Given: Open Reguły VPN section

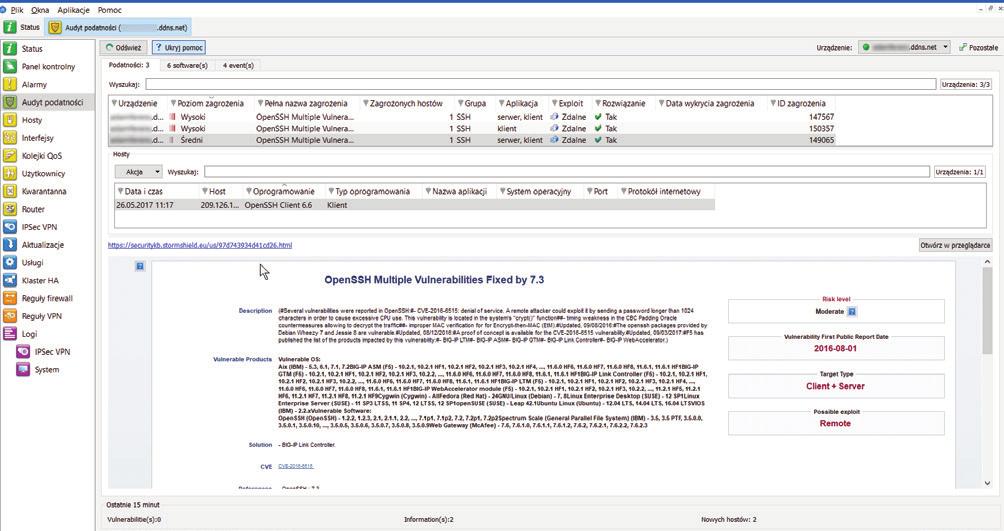Looking at the screenshot, I should click(x=42, y=316).
